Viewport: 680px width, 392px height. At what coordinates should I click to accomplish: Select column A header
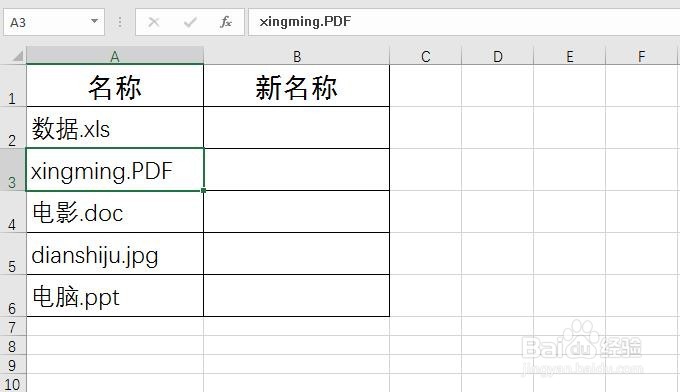(x=115, y=56)
